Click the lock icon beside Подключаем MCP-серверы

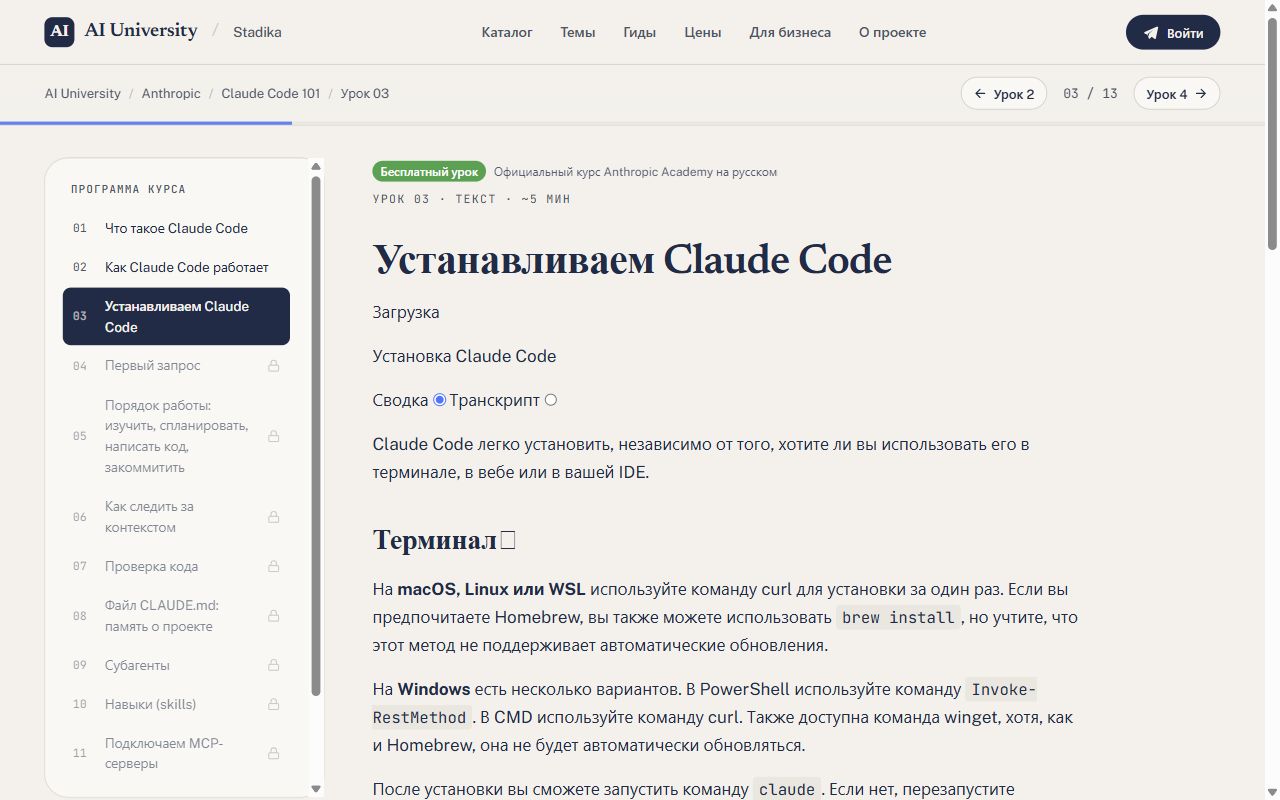(273, 753)
